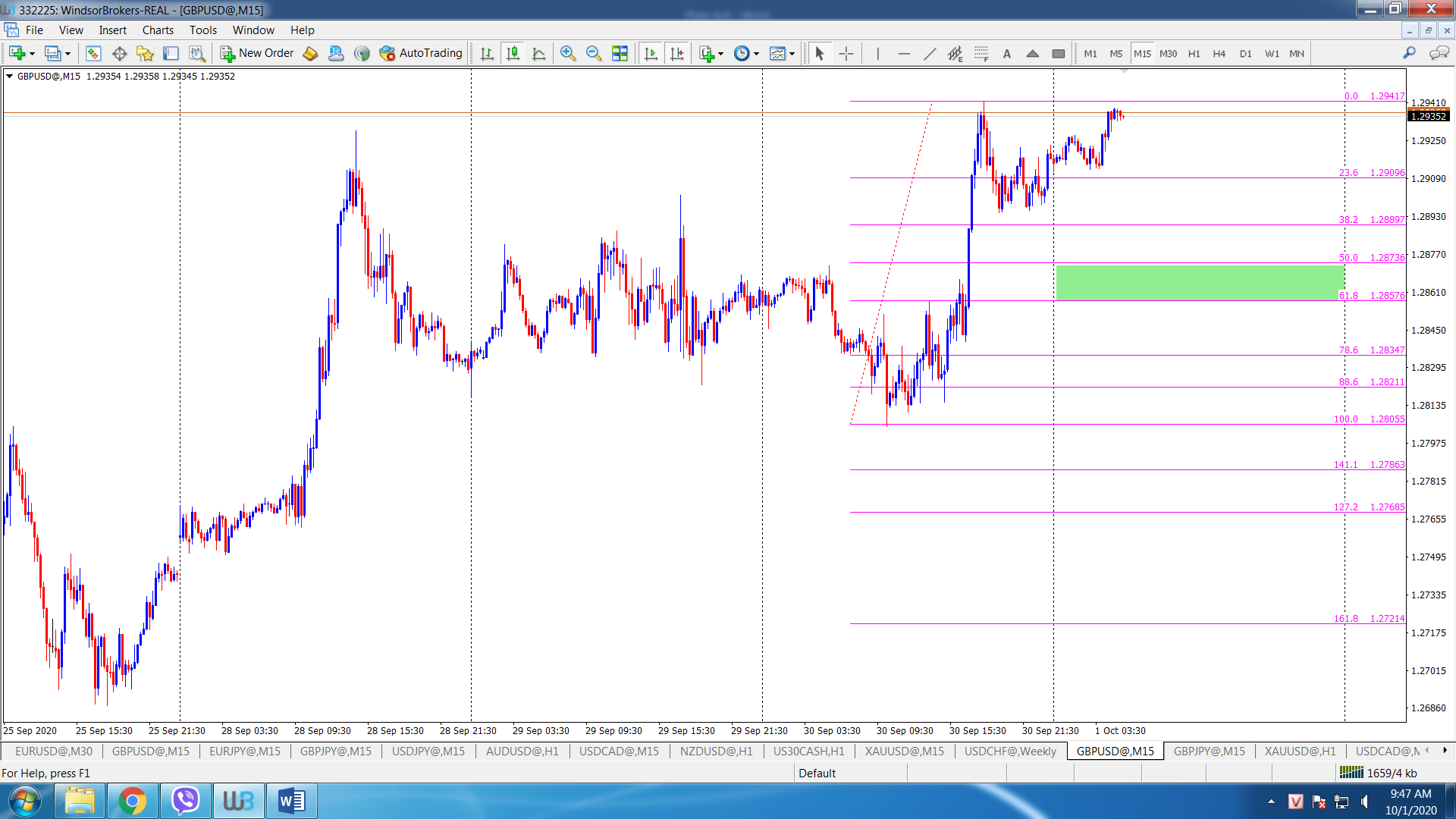Screen dimensions: 1456x819
Task: Open the Tools menu
Action: click(x=203, y=30)
